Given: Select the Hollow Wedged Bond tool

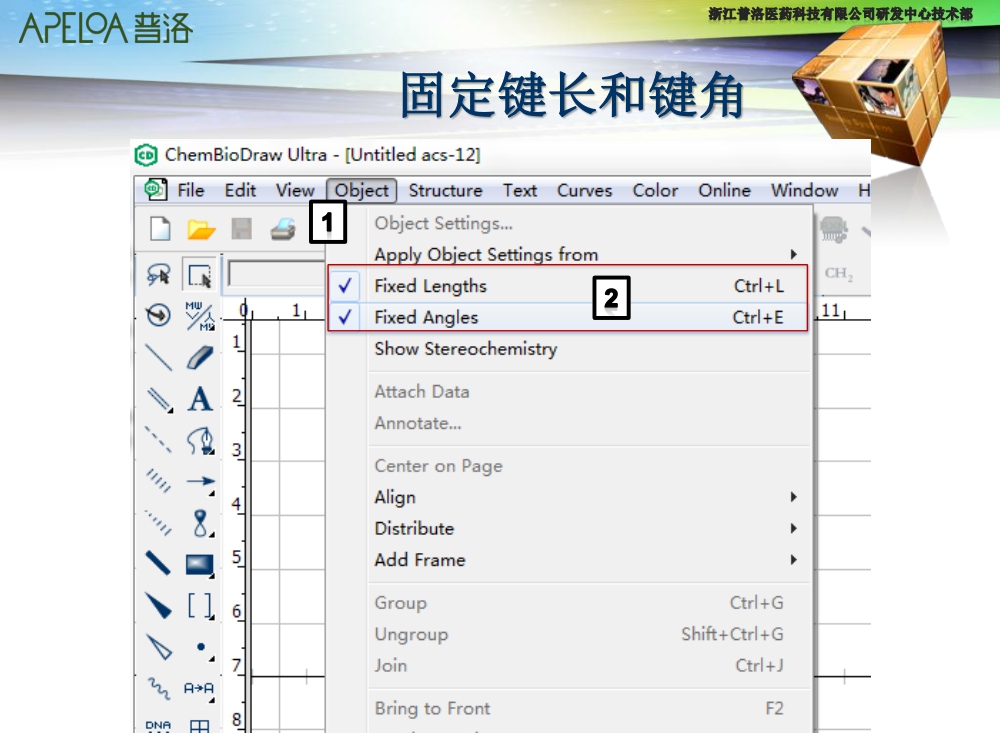Looking at the screenshot, I should pyautogui.click(x=158, y=647).
